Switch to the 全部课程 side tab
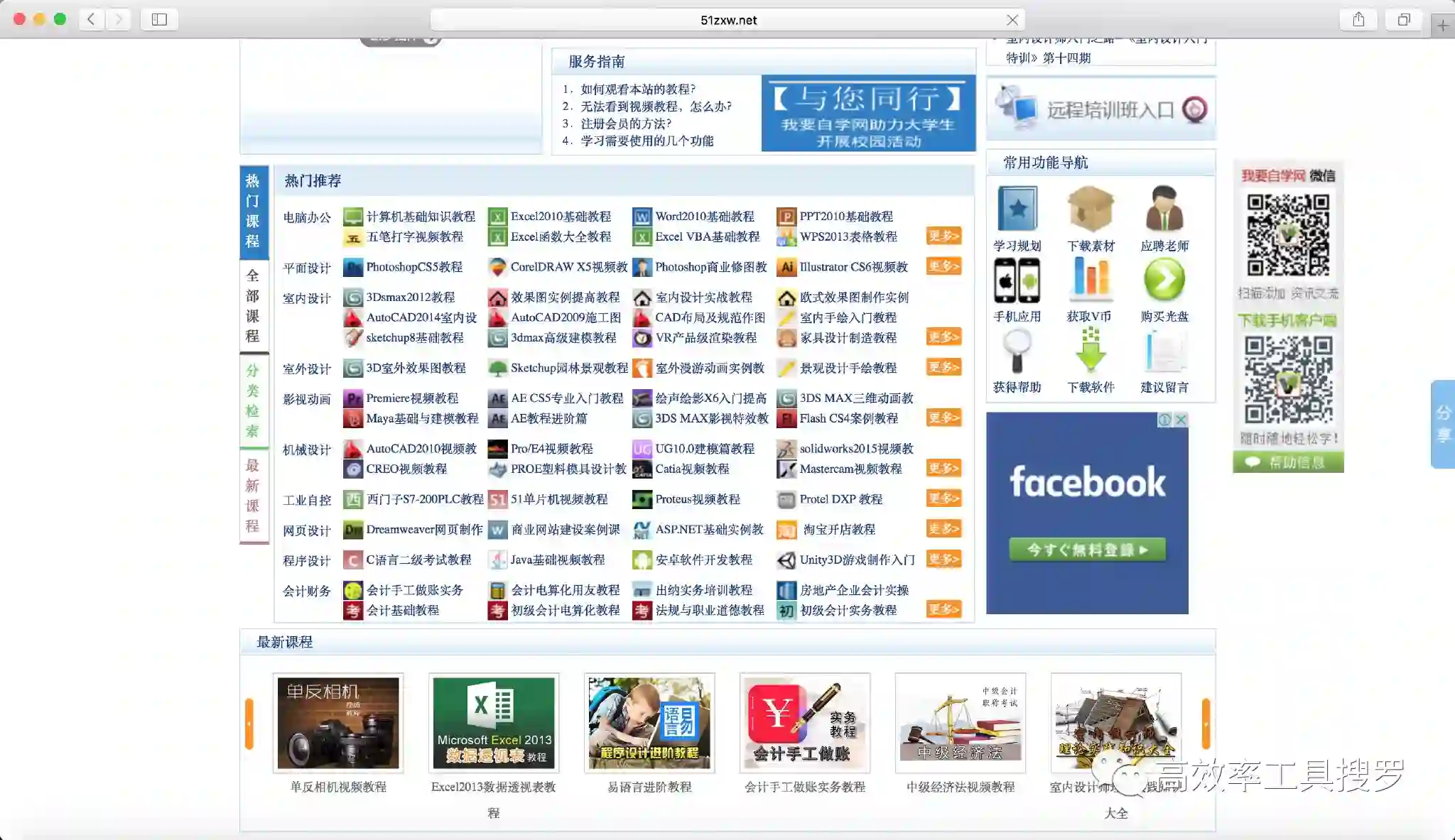The width and height of the screenshot is (1455, 840). pyautogui.click(x=253, y=305)
